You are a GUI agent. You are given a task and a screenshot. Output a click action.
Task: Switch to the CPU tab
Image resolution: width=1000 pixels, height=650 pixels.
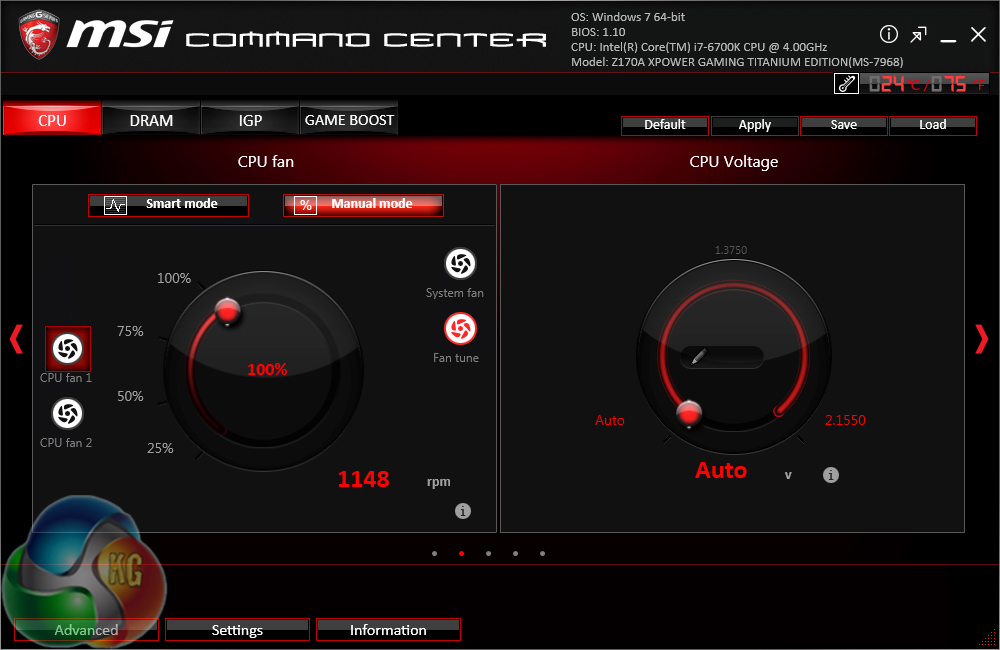[52, 119]
